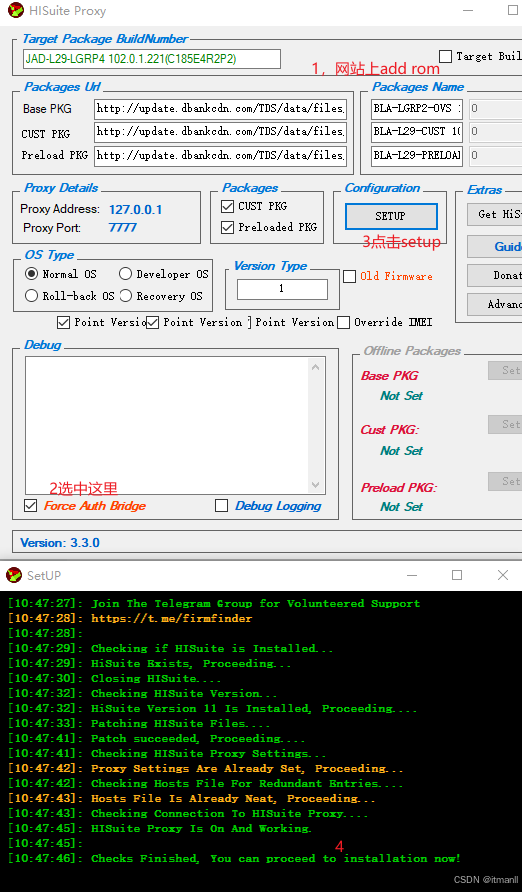The width and height of the screenshot is (522, 892).
Task: Click 'Checking Hosts File For Redundant Entries' line
Action: click(x=247, y=783)
